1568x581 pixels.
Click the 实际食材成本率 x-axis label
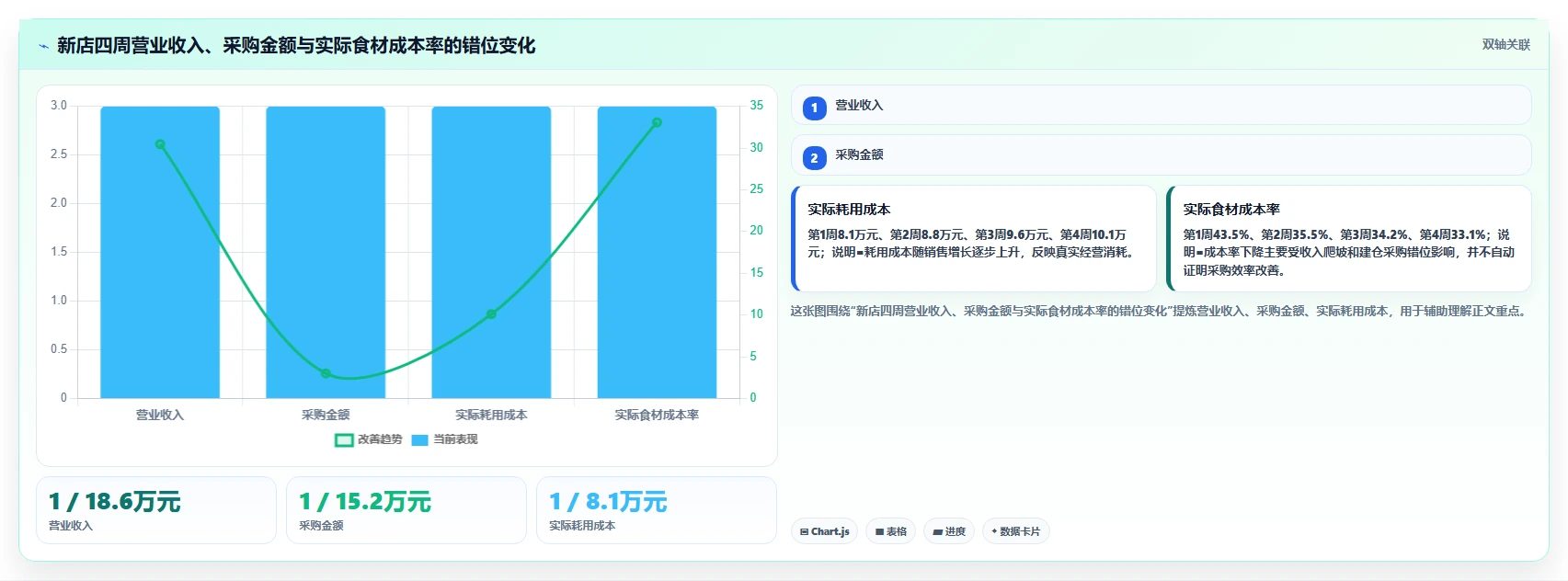(657, 415)
